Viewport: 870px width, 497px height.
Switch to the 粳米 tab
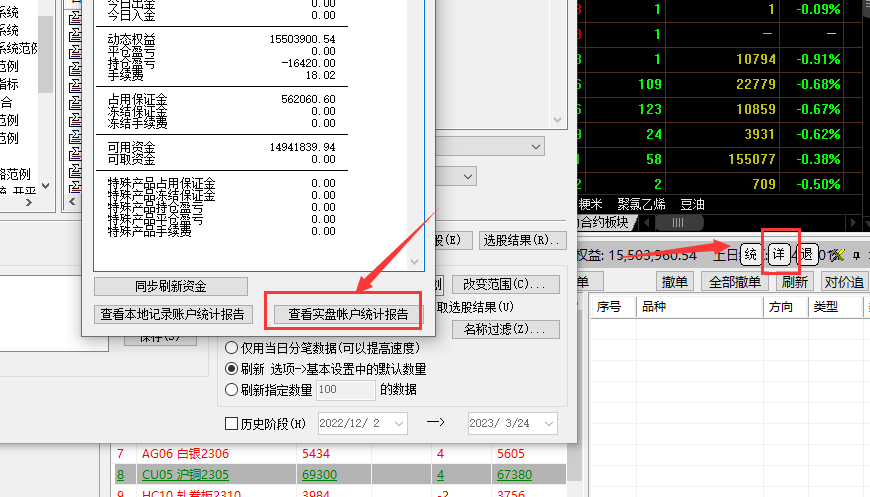click(590, 204)
